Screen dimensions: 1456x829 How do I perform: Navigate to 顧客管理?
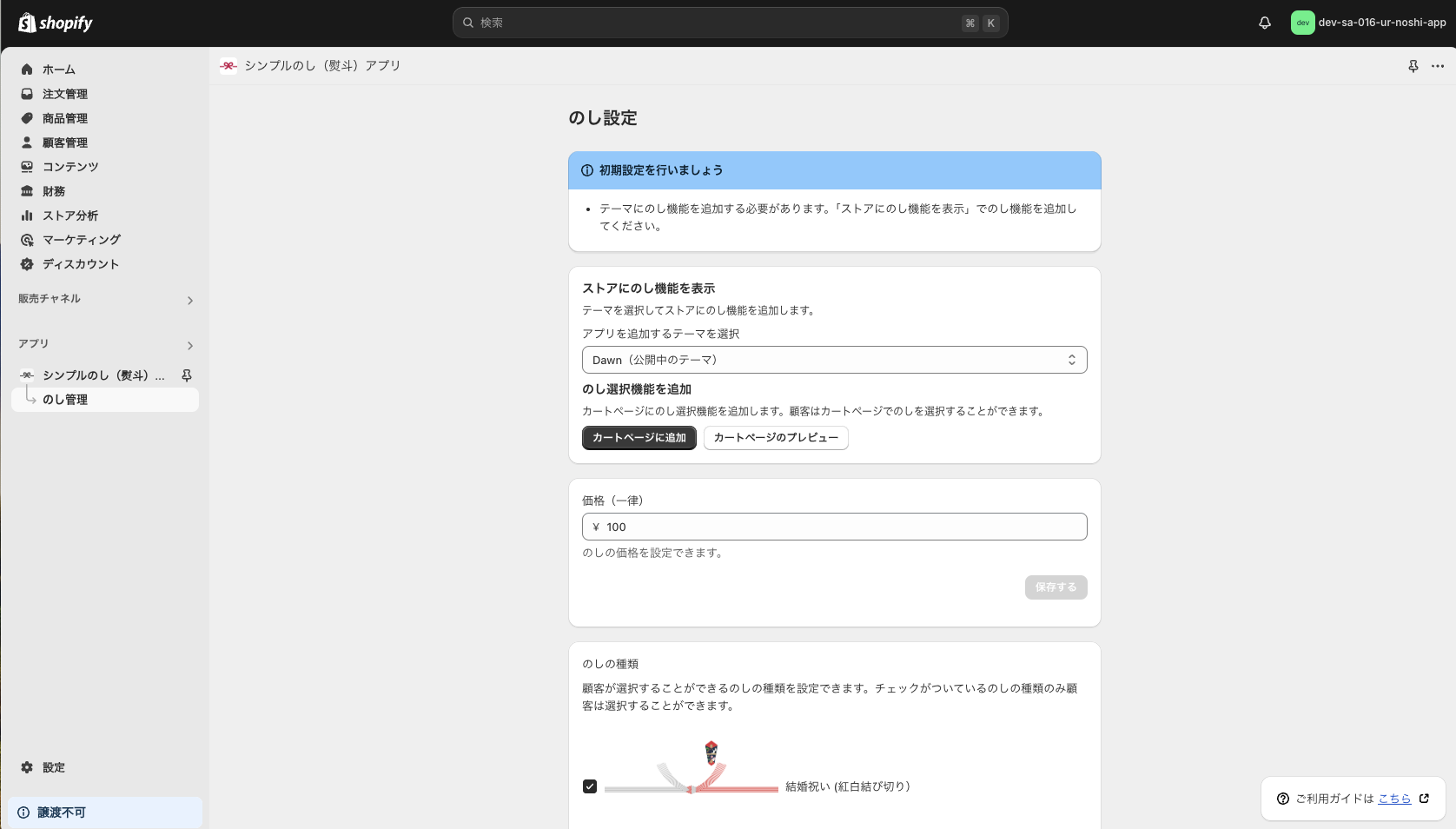pyautogui.click(x=64, y=143)
